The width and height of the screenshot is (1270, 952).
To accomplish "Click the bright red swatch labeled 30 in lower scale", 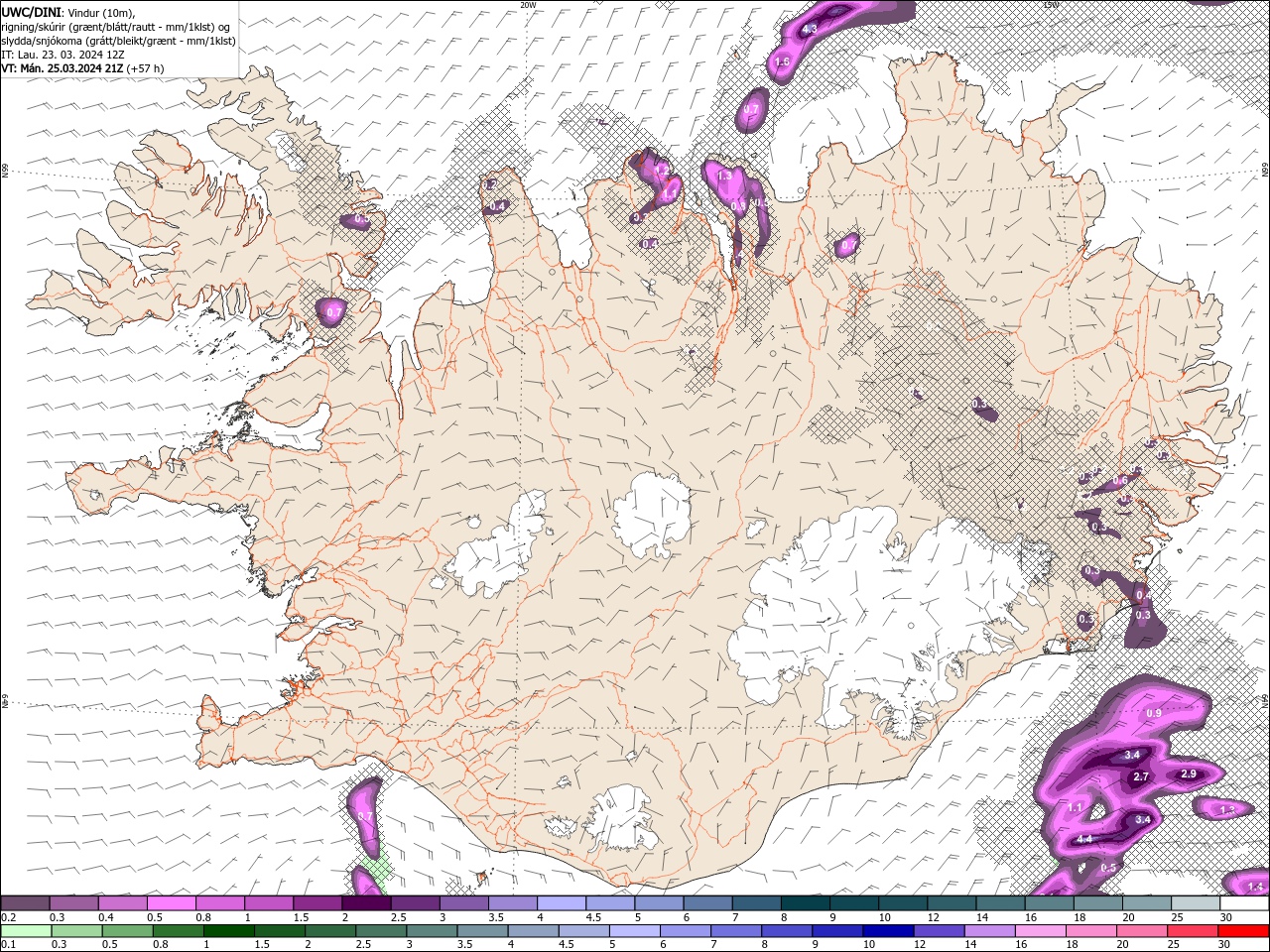I will (1244, 930).
